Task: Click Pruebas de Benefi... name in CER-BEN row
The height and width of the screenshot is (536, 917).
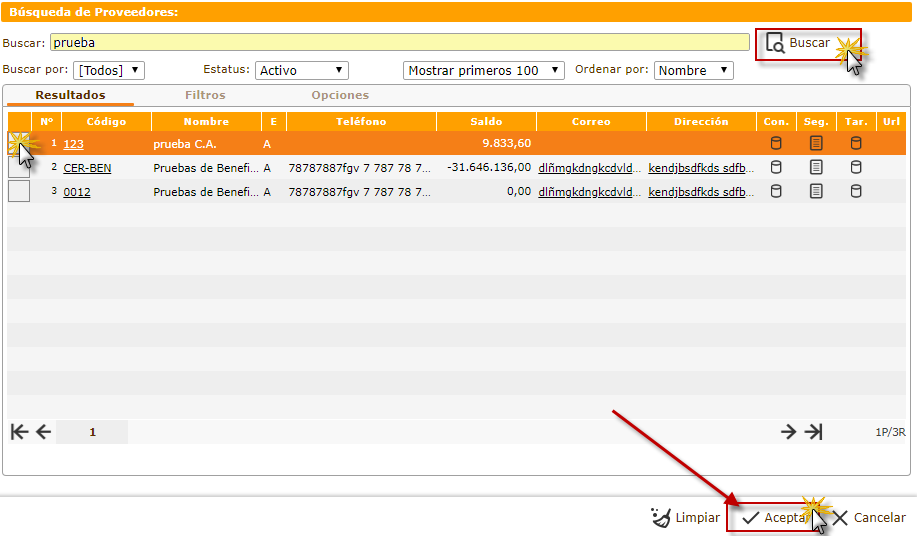Action: click(206, 168)
